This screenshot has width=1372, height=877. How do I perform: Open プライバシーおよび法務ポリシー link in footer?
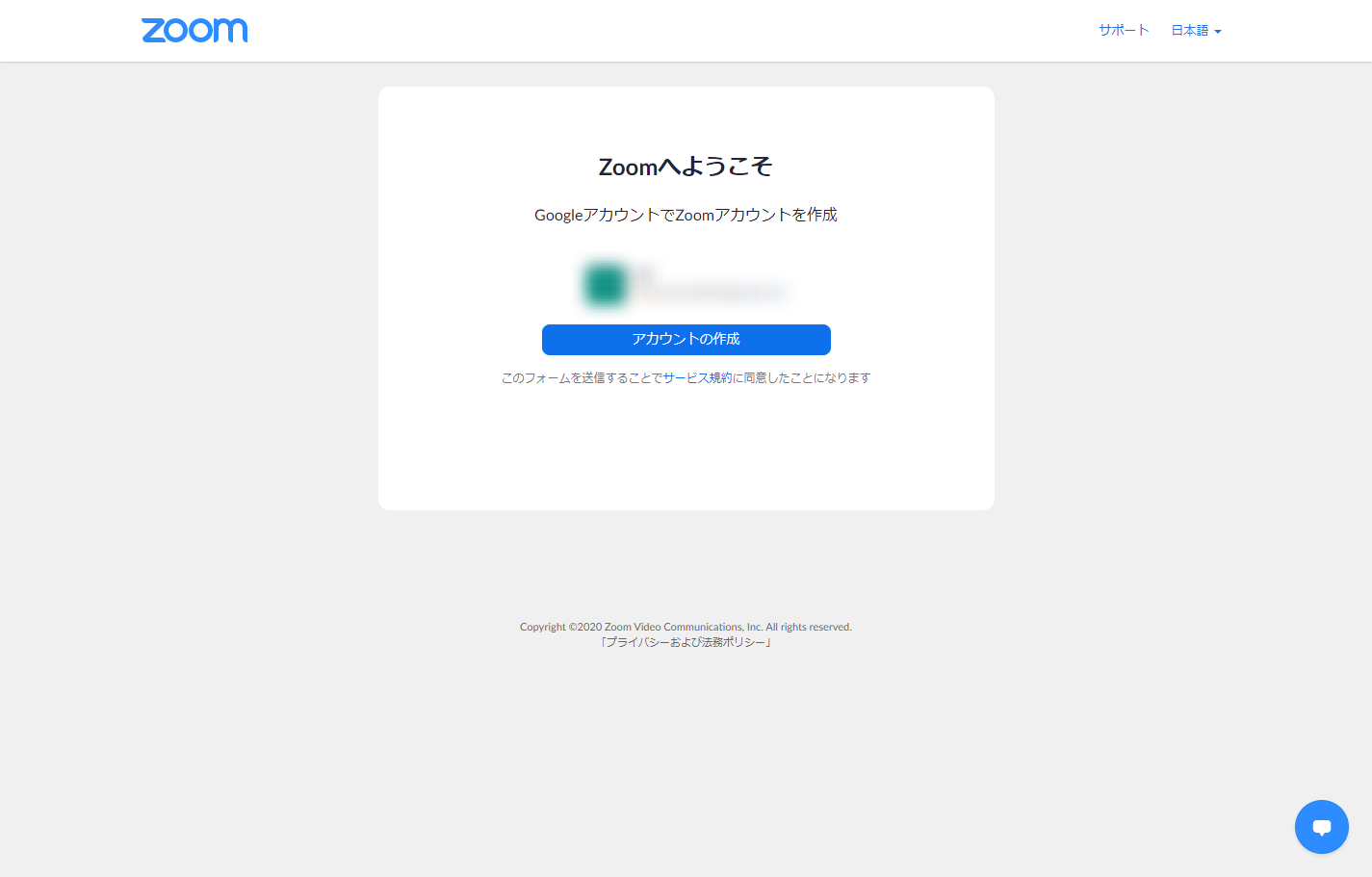click(686, 642)
